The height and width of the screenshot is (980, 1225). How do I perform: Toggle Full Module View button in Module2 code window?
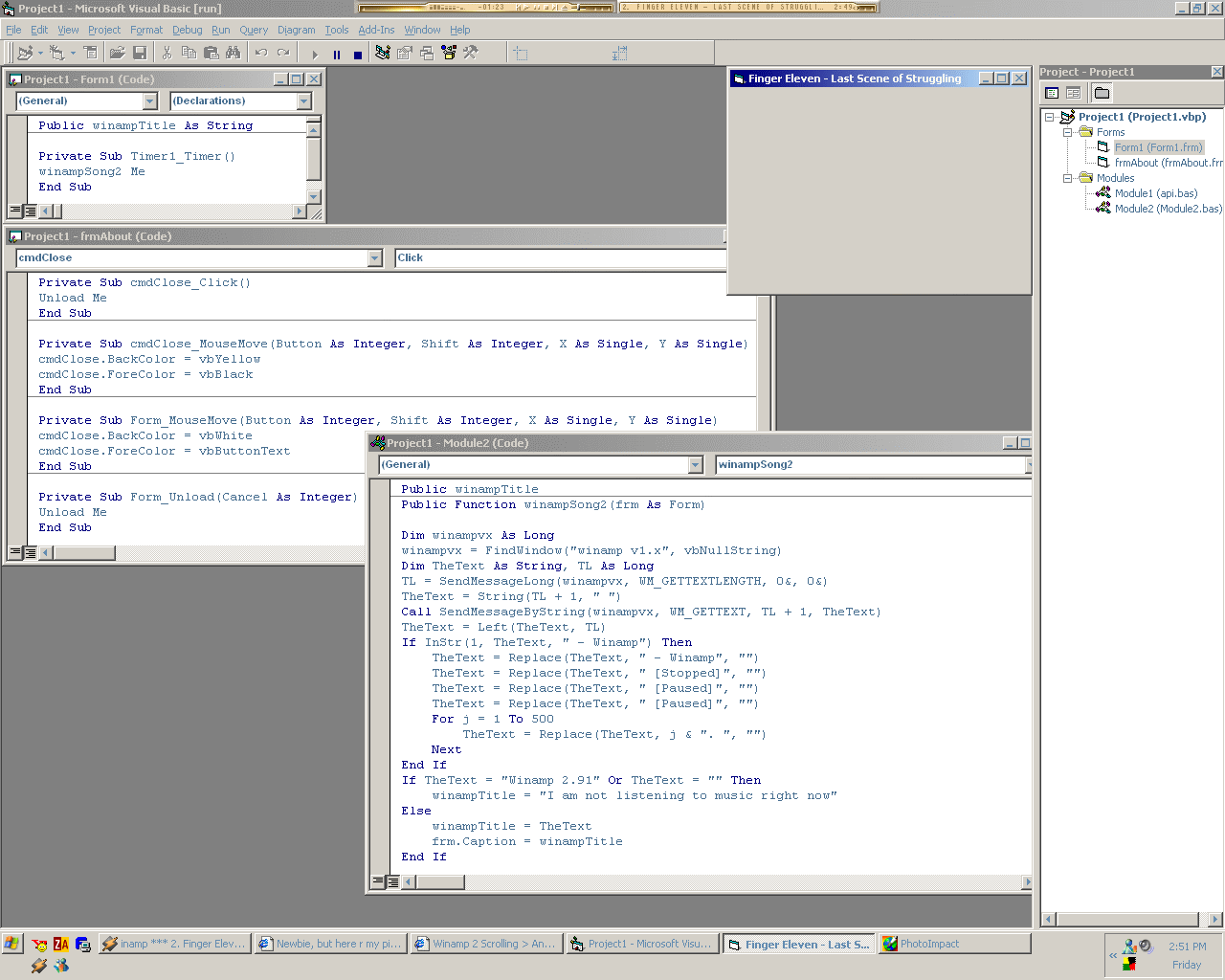(x=392, y=881)
